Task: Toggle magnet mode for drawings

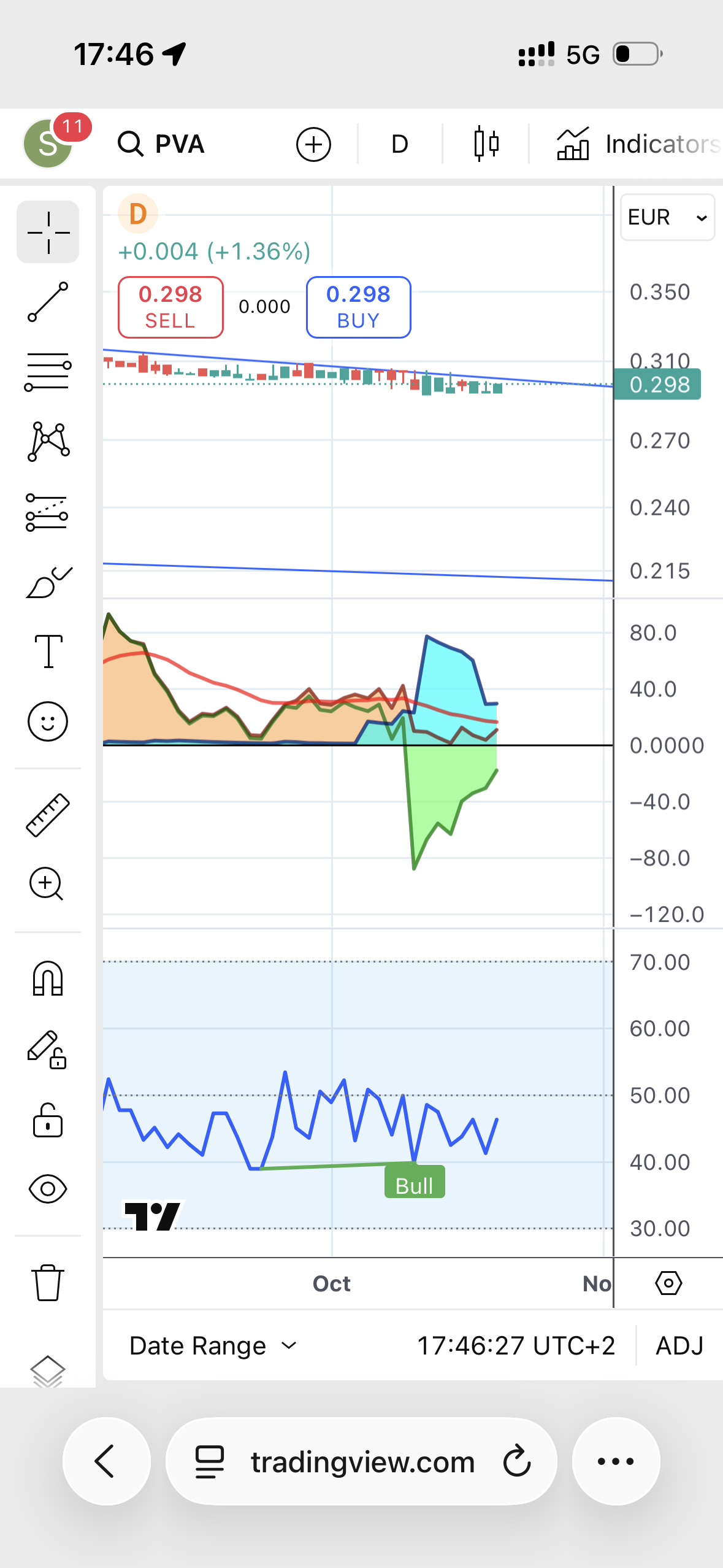Action: 48,978
